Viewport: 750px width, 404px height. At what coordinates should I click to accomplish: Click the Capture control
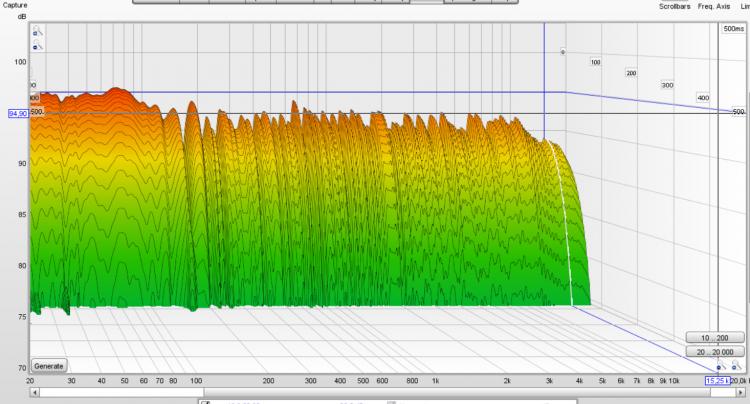point(14,3)
